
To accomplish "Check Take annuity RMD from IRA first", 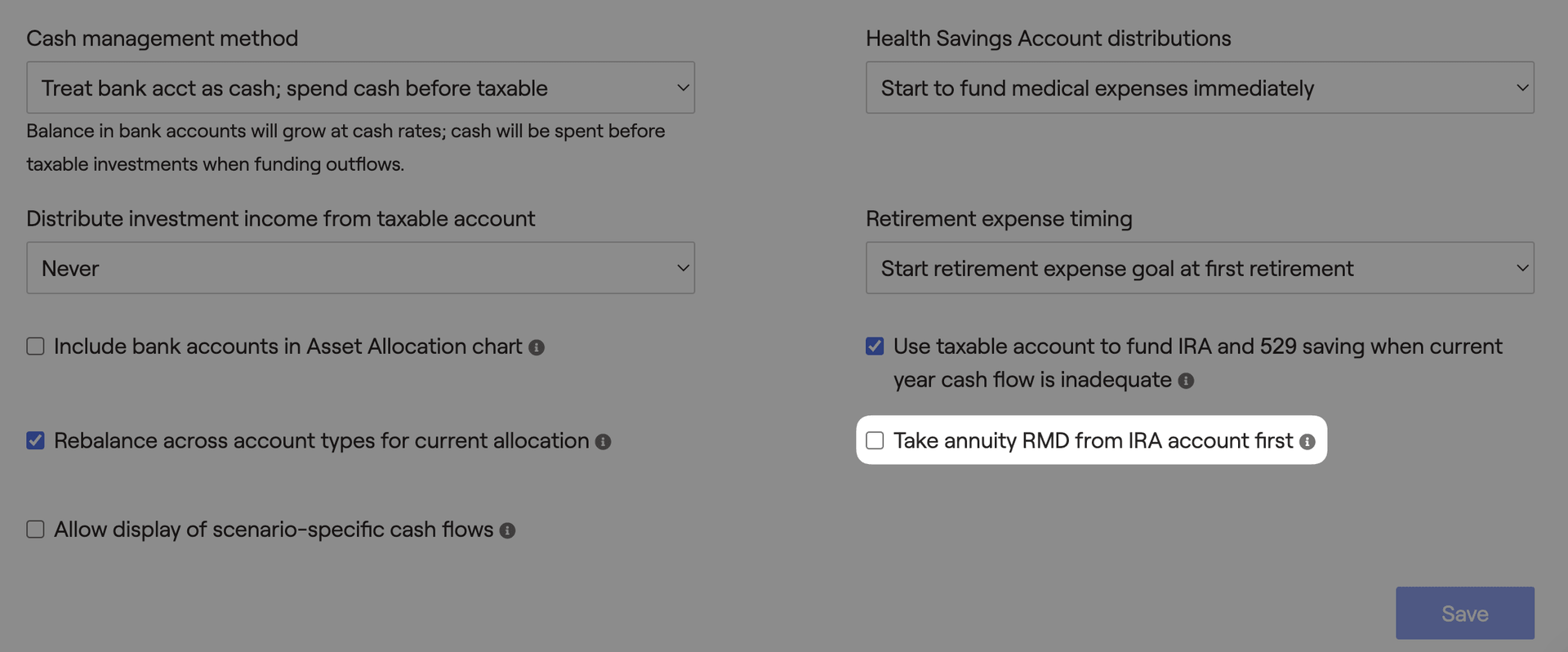I will tap(875, 440).
